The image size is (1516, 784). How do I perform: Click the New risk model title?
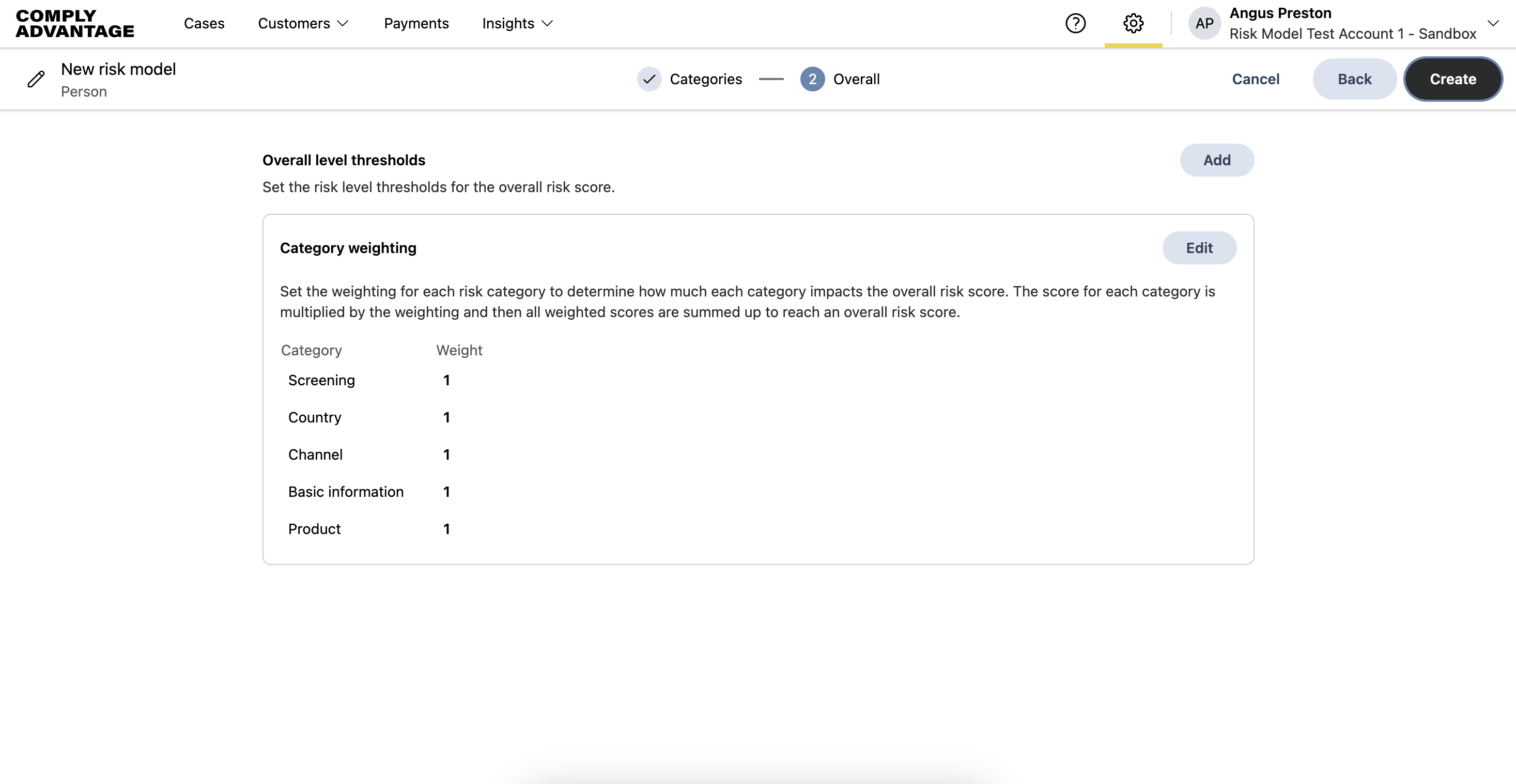(118, 69)
